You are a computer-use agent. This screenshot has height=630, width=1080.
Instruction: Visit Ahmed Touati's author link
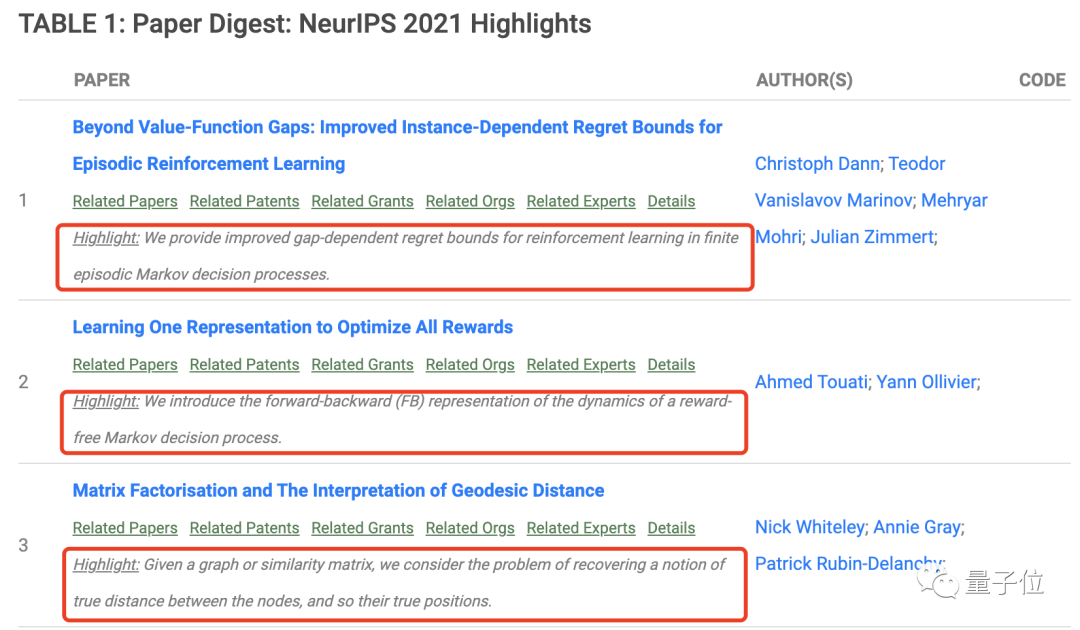point(810,382)
